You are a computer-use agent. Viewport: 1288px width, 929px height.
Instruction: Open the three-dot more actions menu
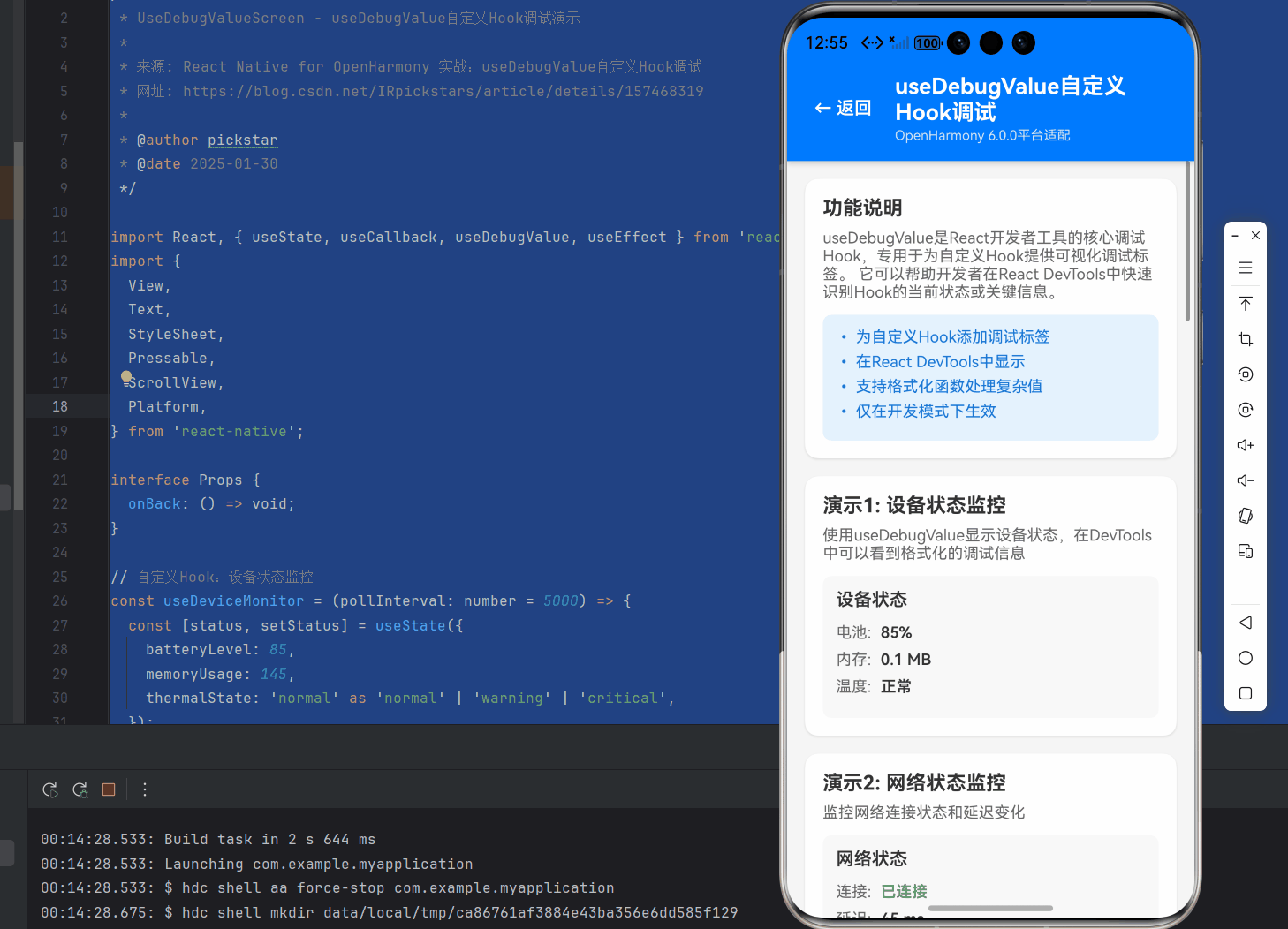click(x=144, y=789)
